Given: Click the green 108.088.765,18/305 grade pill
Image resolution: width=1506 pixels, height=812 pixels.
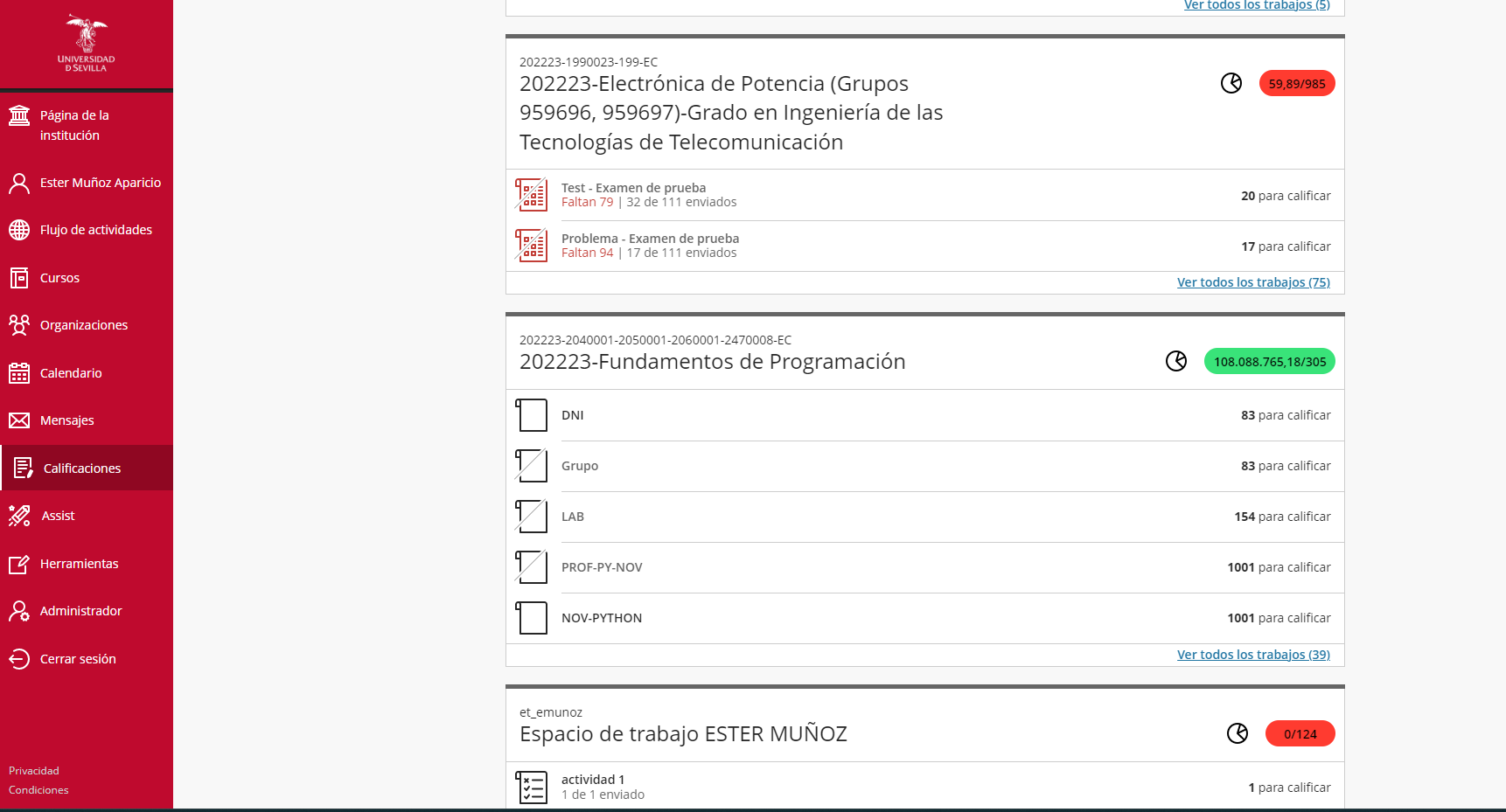Looking at the screenshot, I should pyautogui.click(x=1270, y=362).
